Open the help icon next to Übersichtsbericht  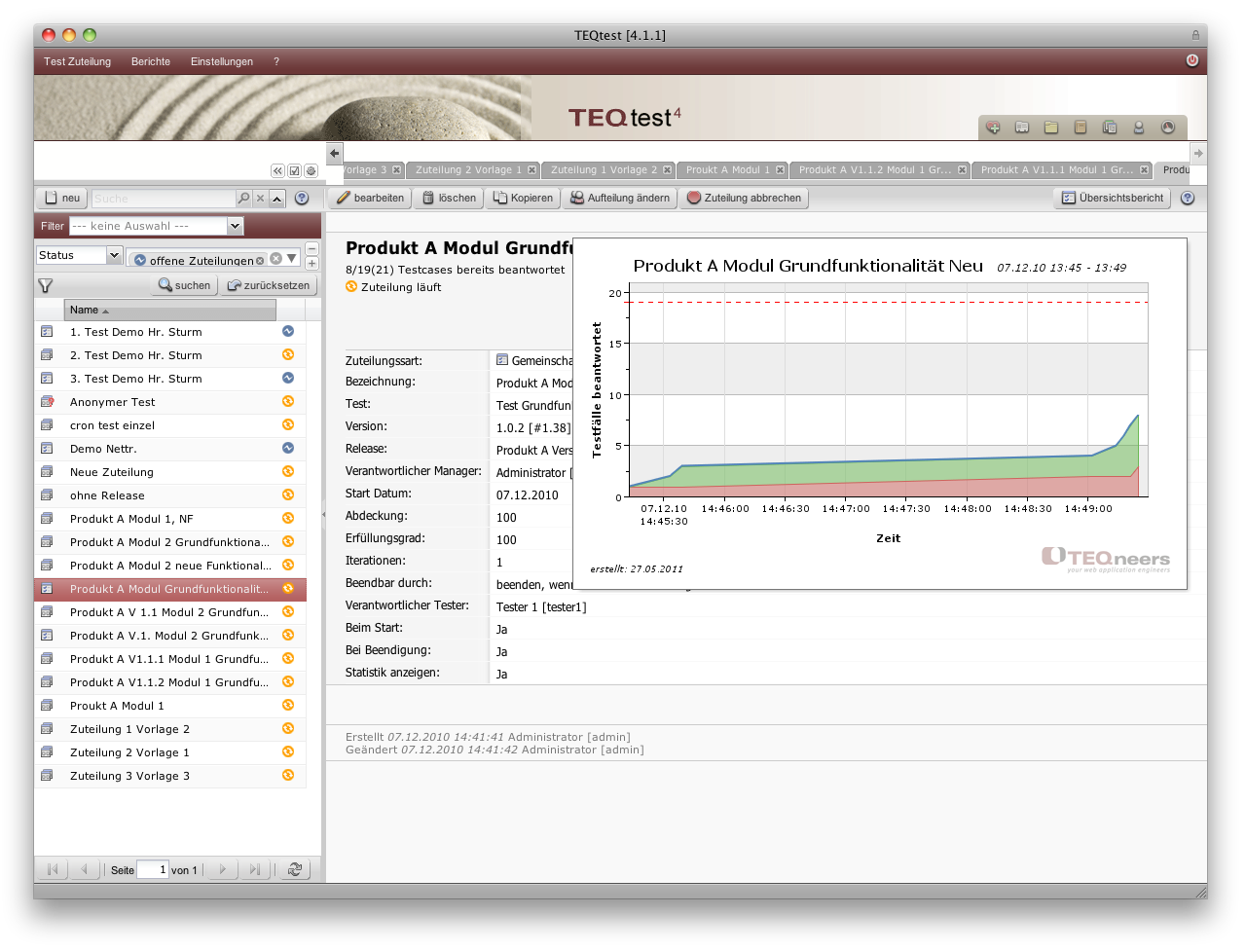(x=1188, y=198)
